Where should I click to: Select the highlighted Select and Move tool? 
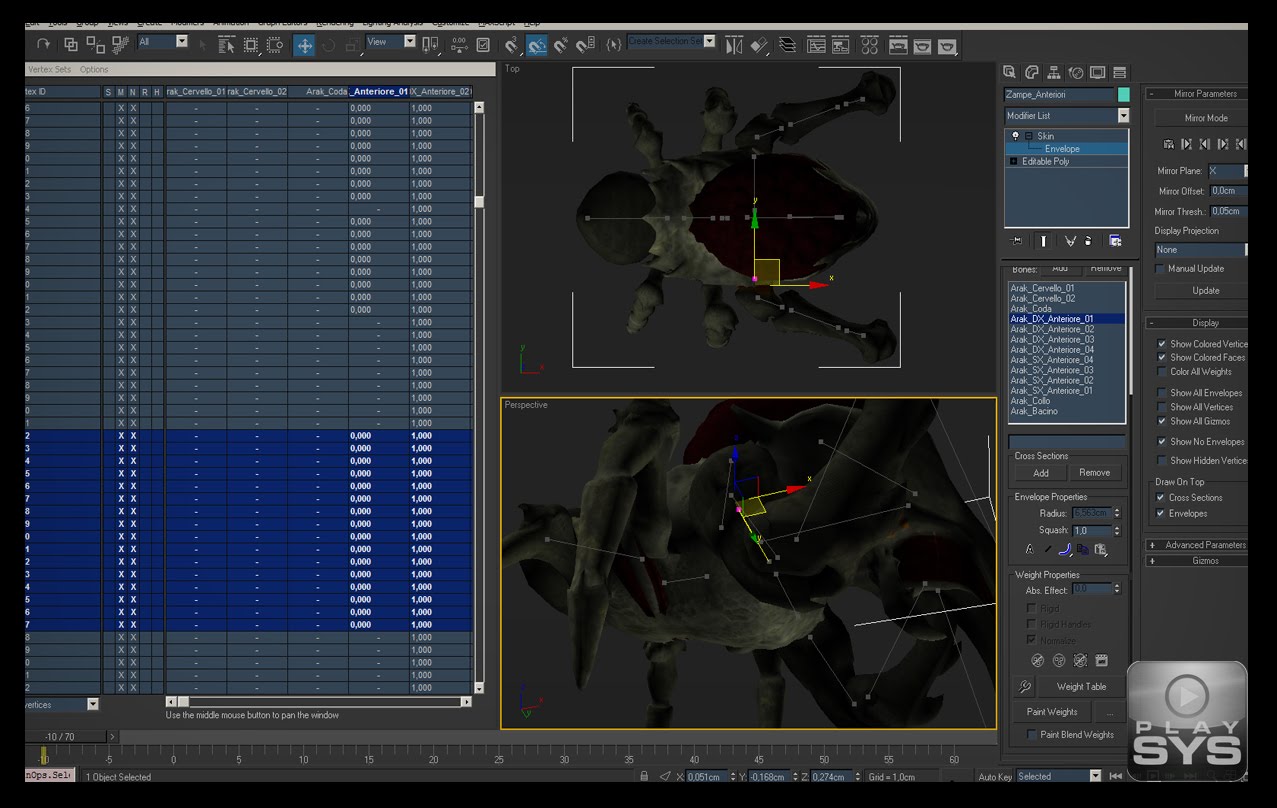[304, 45]
